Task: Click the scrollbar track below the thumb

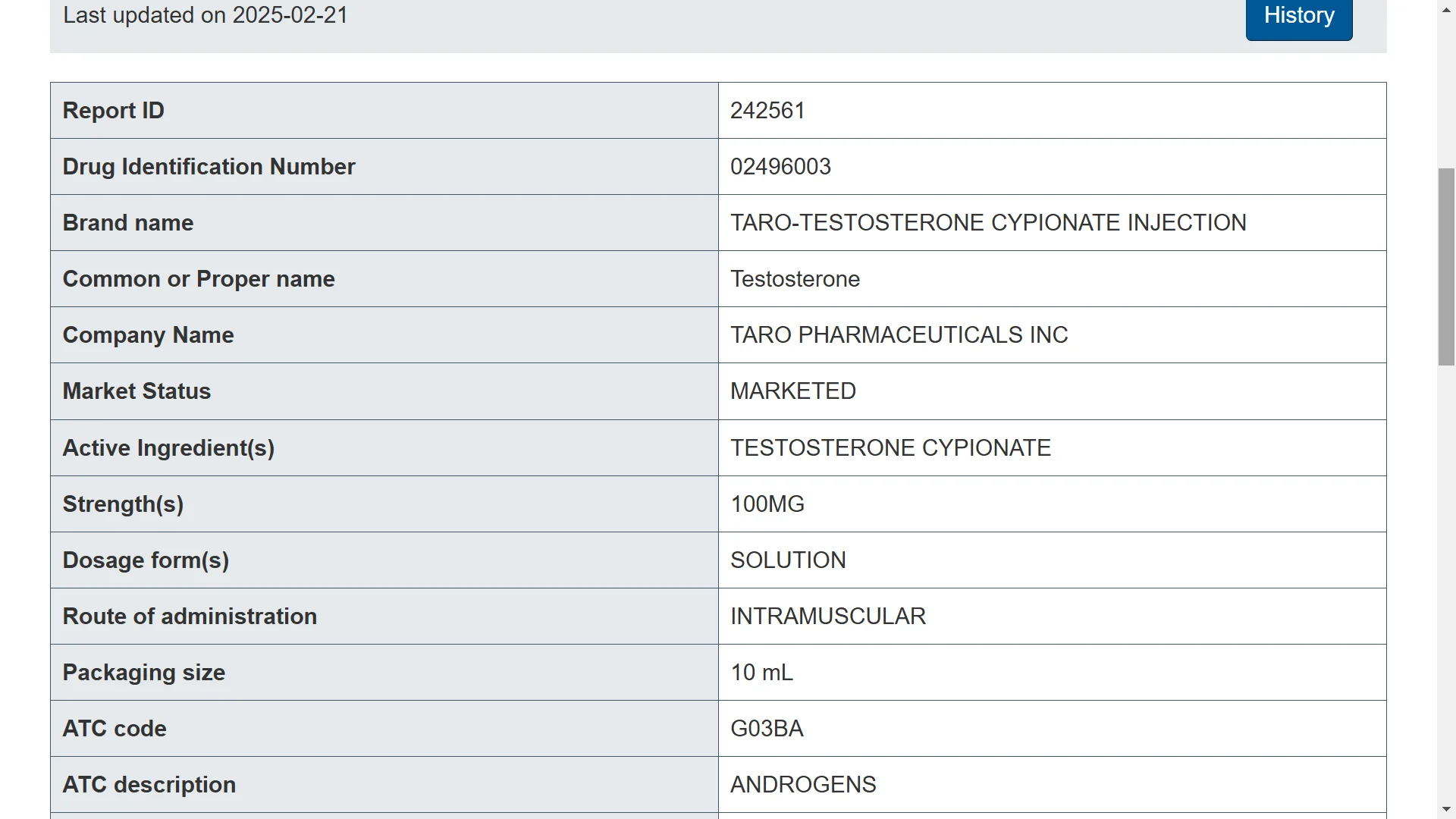Action: (1446, 584)
